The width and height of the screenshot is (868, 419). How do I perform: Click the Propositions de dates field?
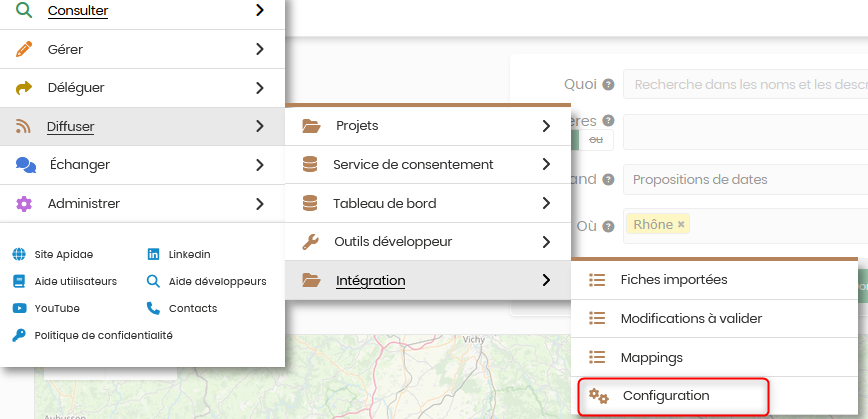point(746,180)
